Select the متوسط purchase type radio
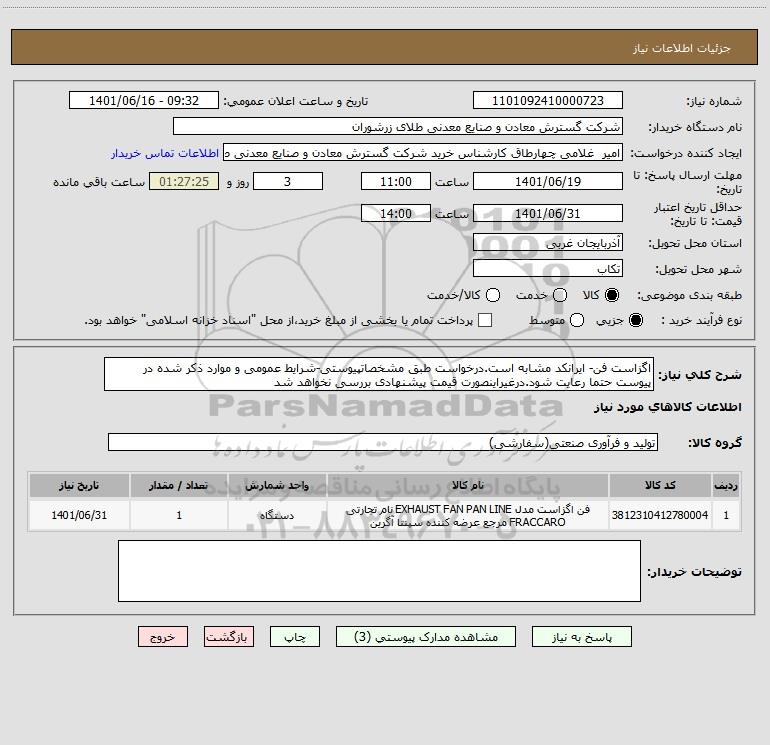 [x=577, y=320]
